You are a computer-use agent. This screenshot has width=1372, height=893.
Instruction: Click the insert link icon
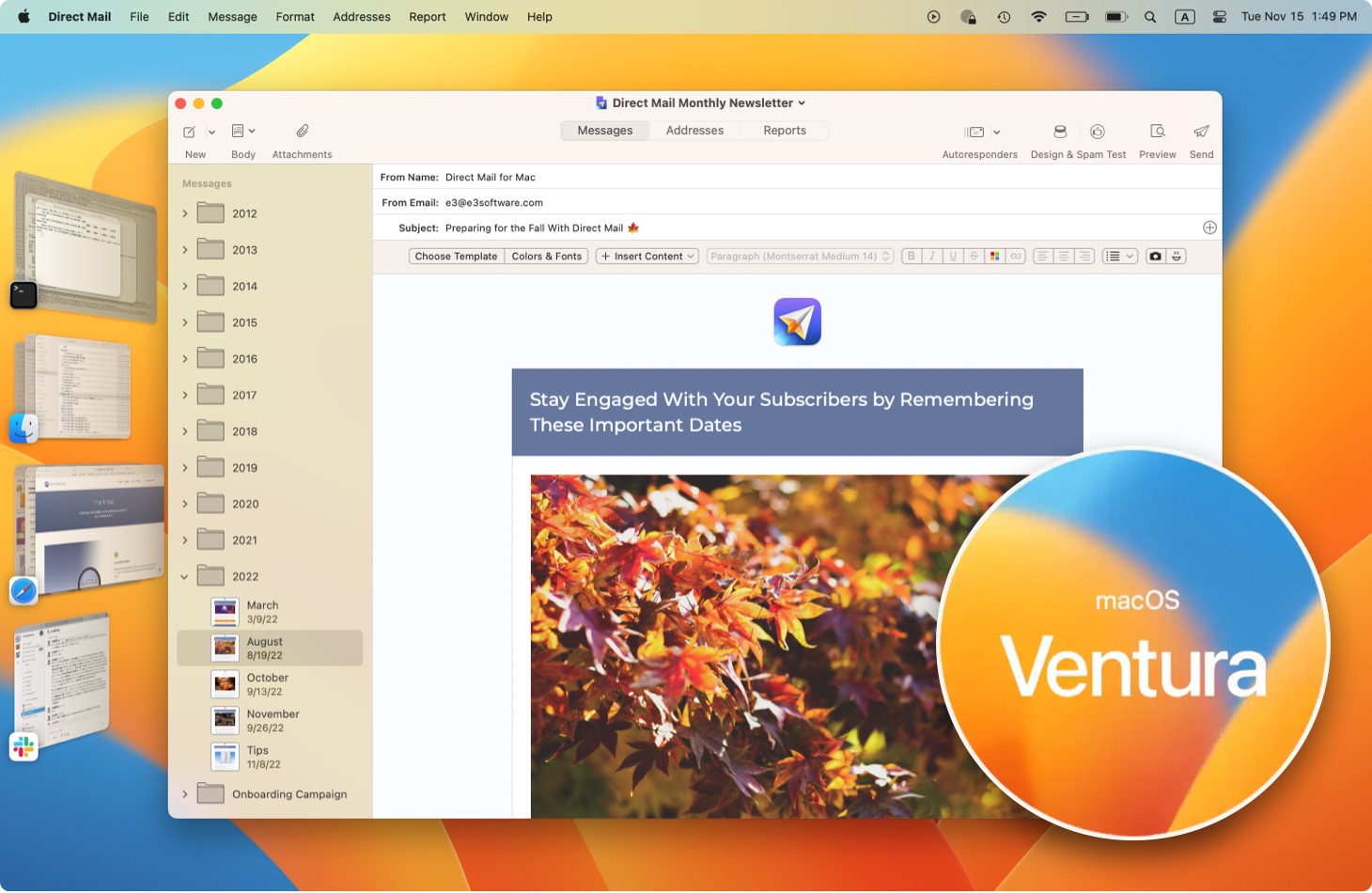tap(1015, 256)
